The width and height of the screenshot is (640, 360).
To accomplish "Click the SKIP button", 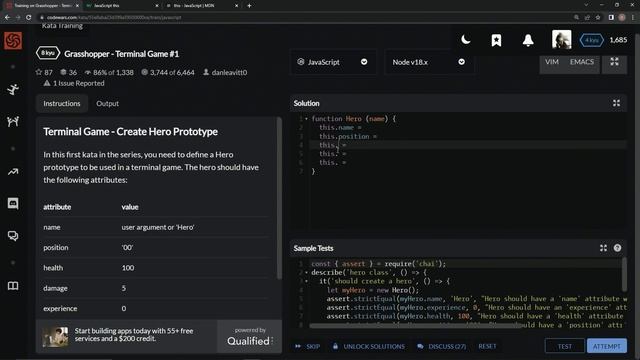I will (307, 346).
